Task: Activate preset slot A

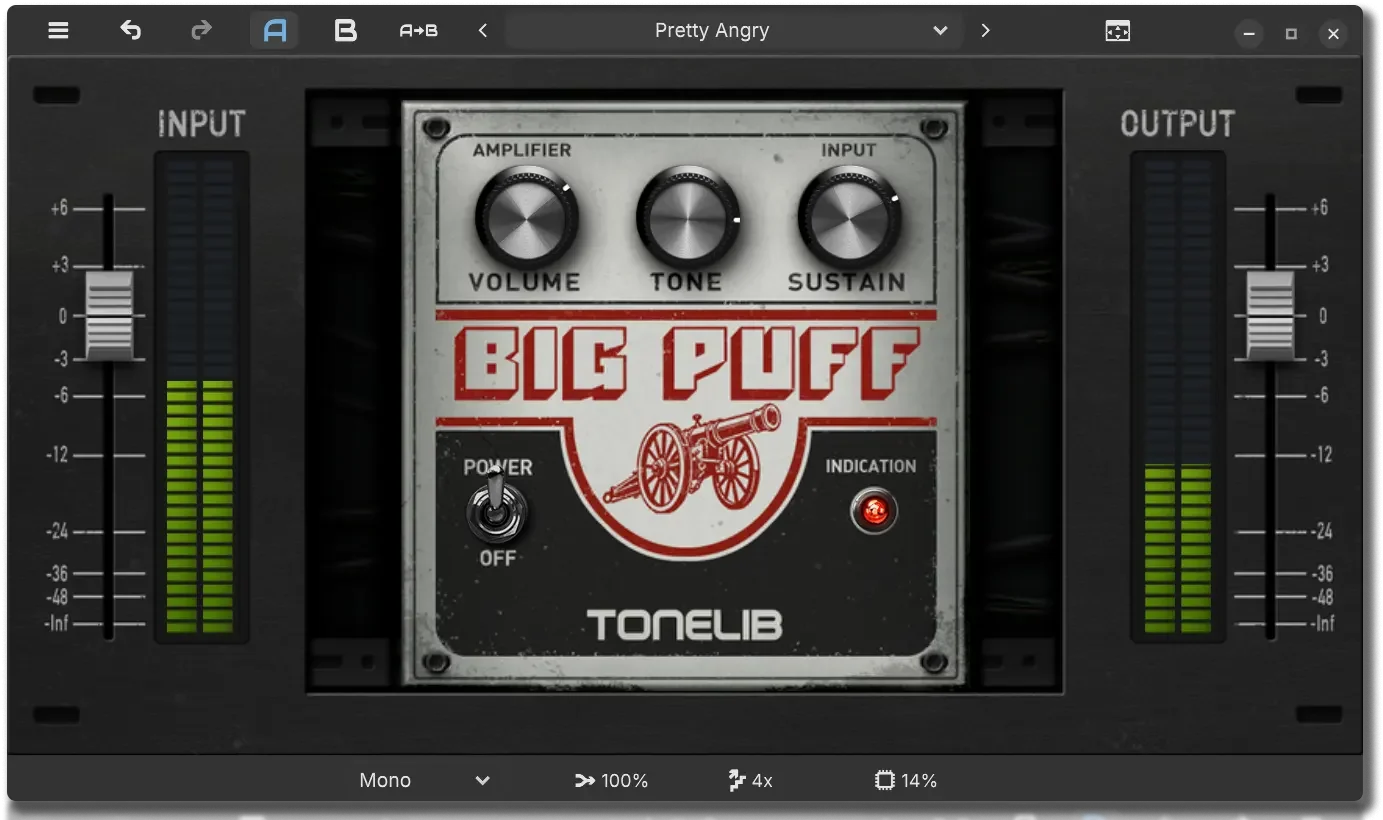Action: tap(274, 31)
